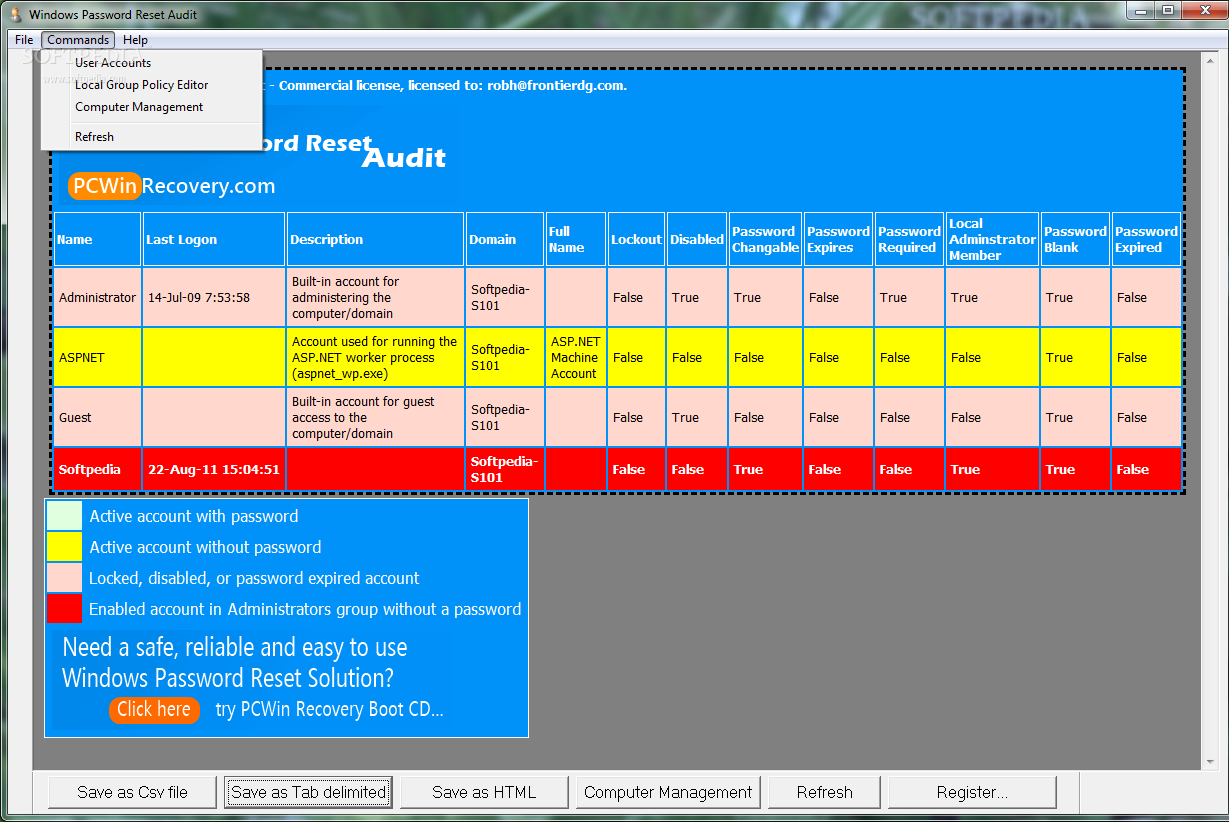Open the Register... dialog
The height and width of the screenshot is (822, 1229).
[972, 792]
